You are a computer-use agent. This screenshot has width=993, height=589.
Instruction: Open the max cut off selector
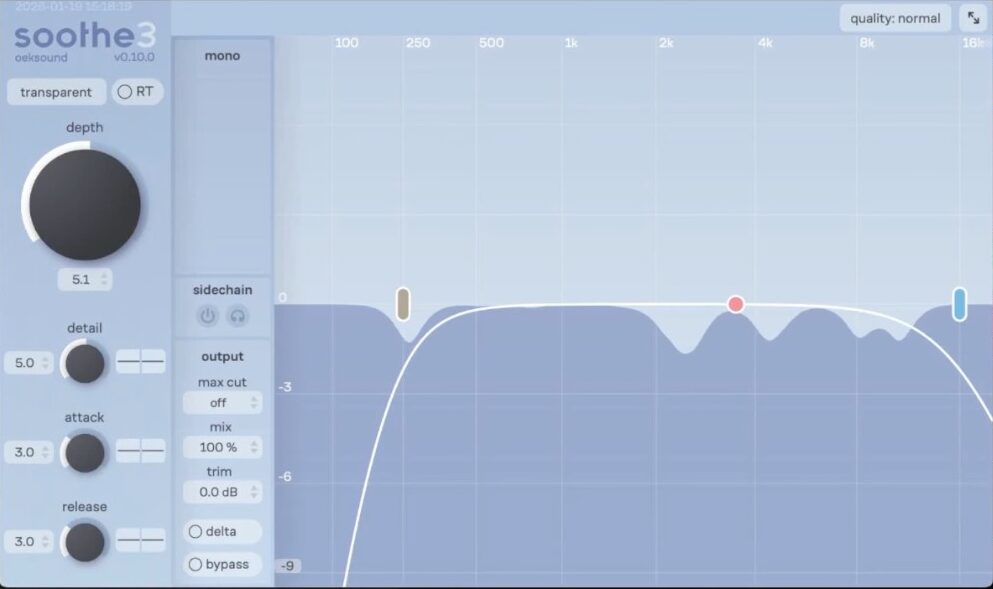click(x=222, y=403)
